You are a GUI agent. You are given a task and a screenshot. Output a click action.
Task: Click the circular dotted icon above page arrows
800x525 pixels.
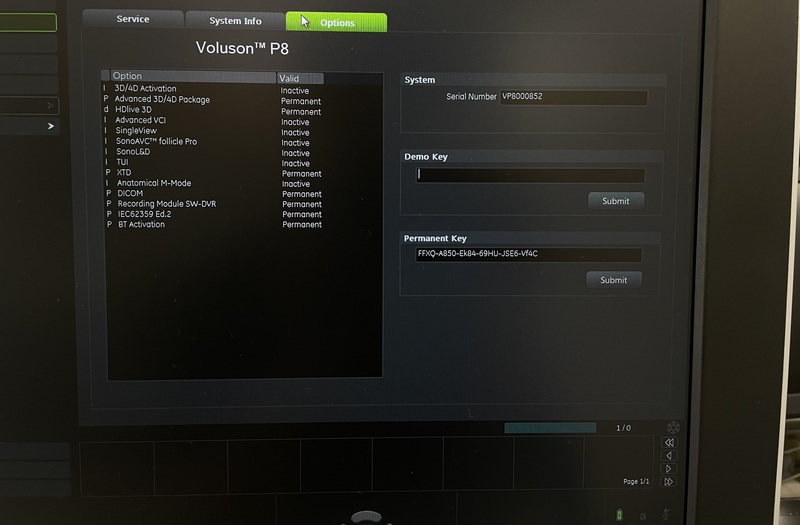pyautogui.click(x=673, y=427)
